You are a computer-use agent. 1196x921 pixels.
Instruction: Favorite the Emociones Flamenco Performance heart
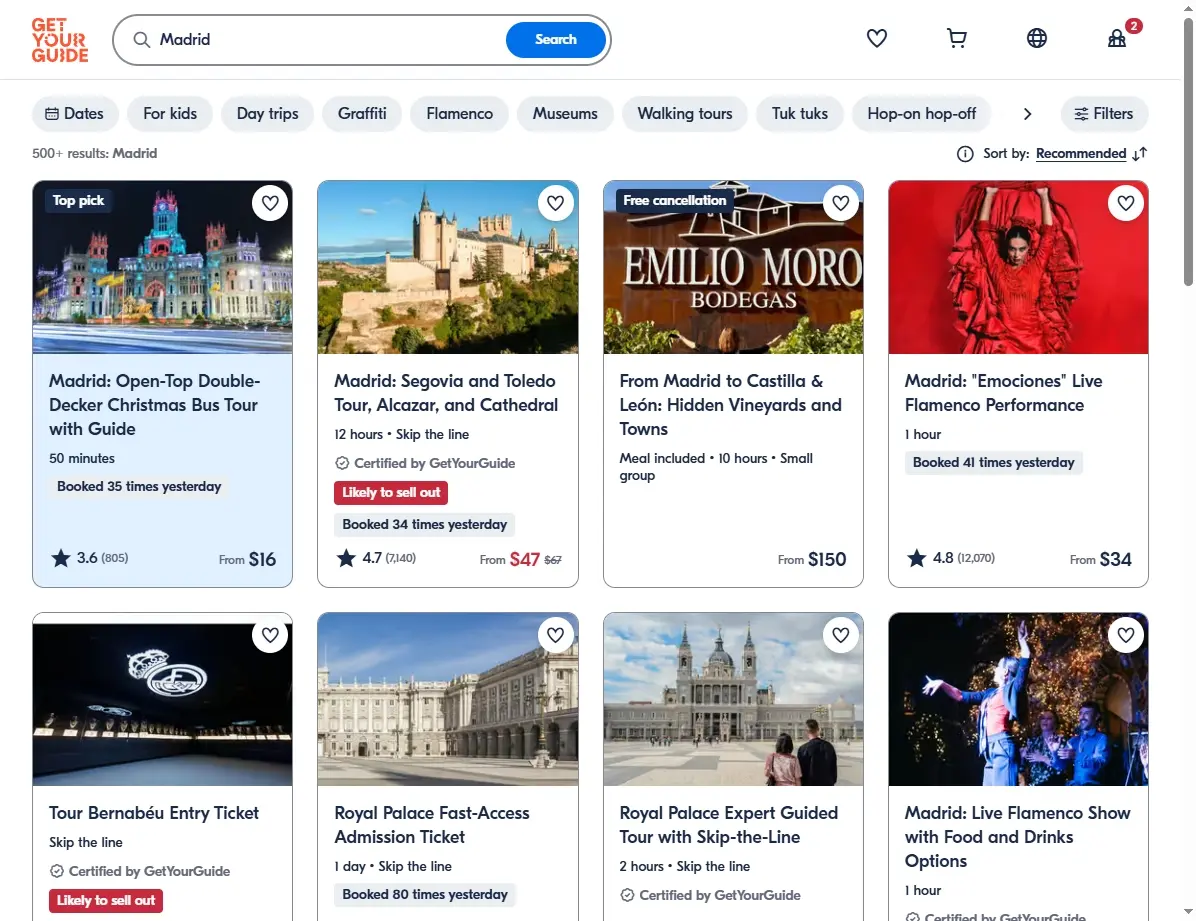point(1126,203)
